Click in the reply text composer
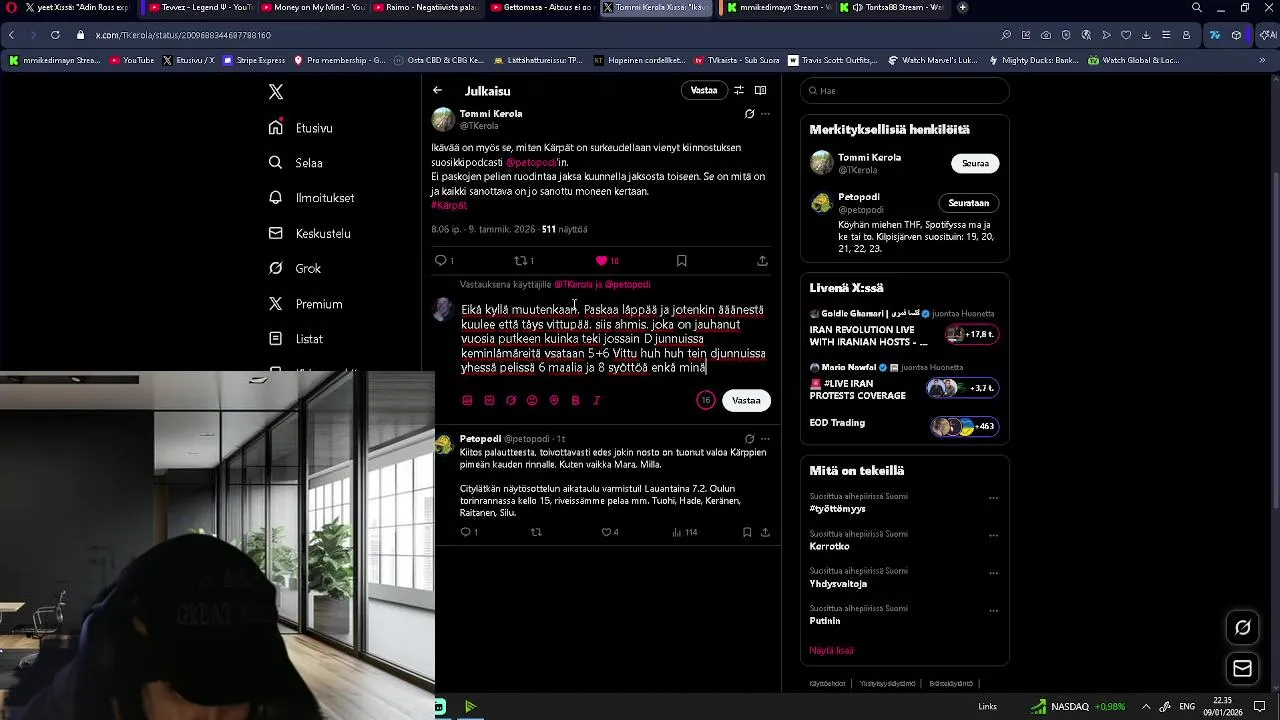The image size is (1280, 720). click(613, 339)
